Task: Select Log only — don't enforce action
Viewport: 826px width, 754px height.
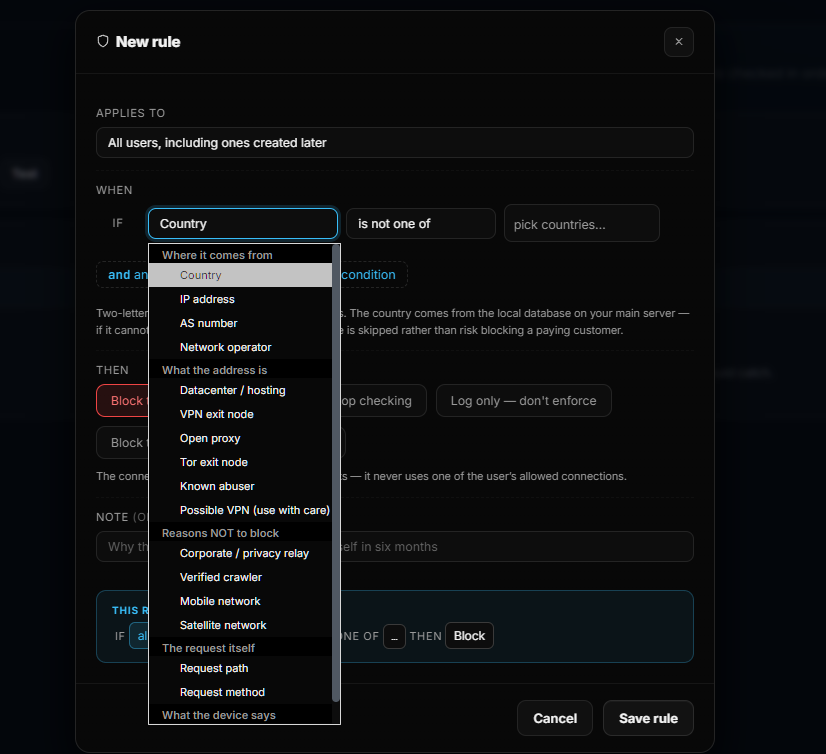Action: coord(524,400)
